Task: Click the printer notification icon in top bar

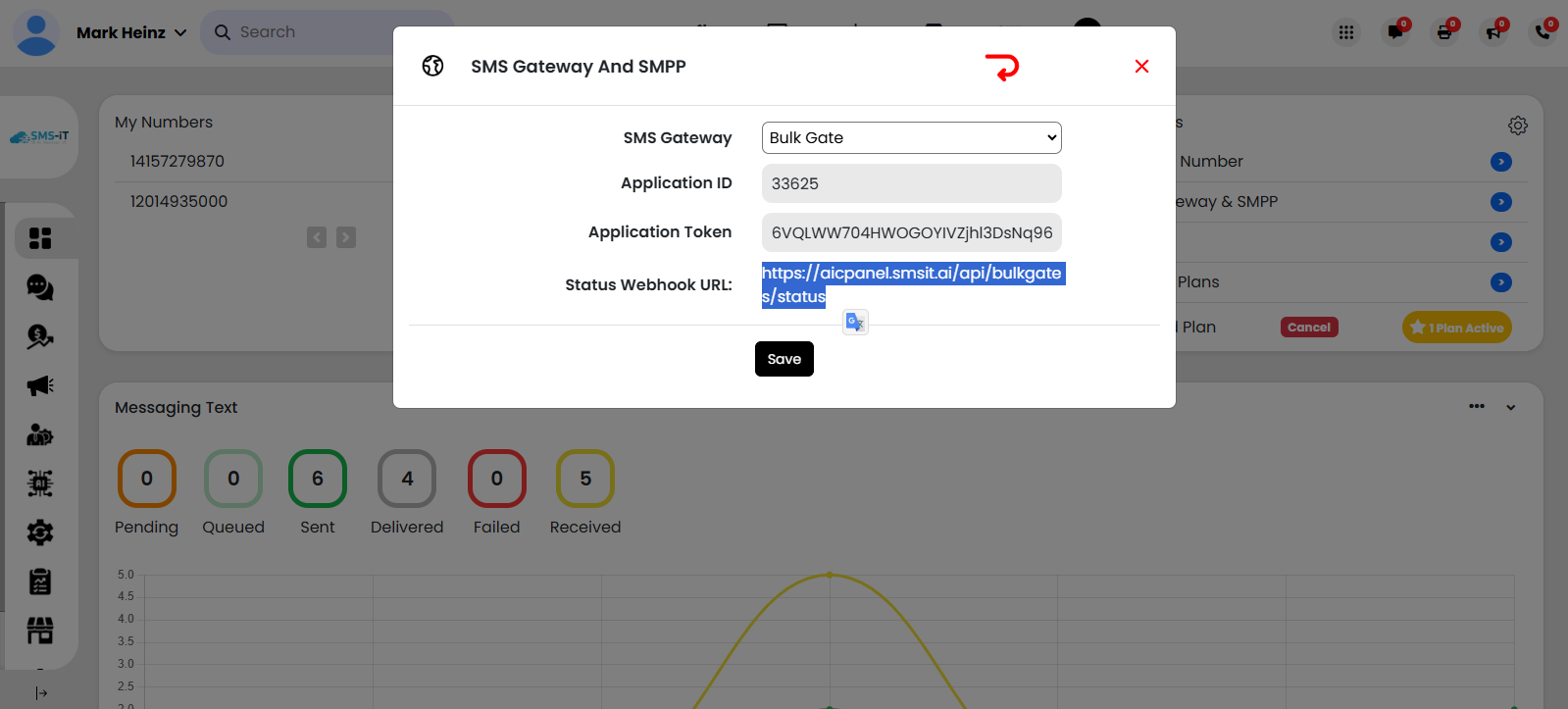Action: pyautogui.click(x=1444, y=32)
